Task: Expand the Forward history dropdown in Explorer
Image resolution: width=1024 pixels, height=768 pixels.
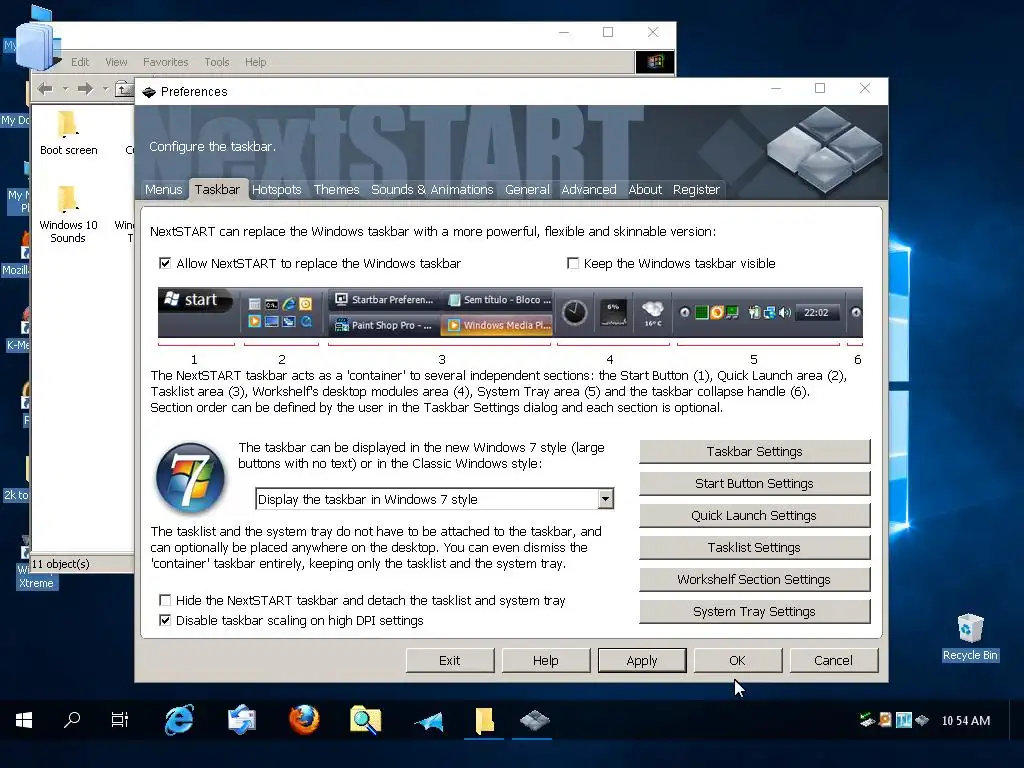Action: click(105, 89)
